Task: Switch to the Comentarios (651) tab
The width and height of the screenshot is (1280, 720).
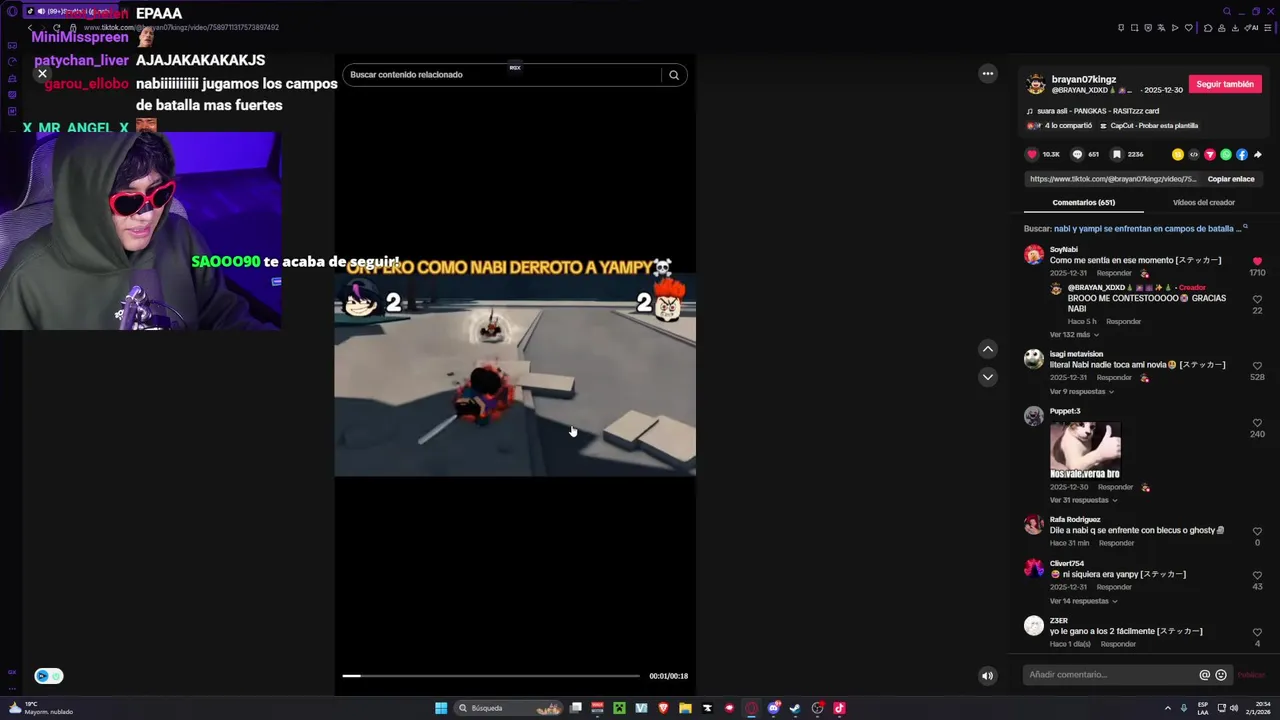Action: (1083, 203)
